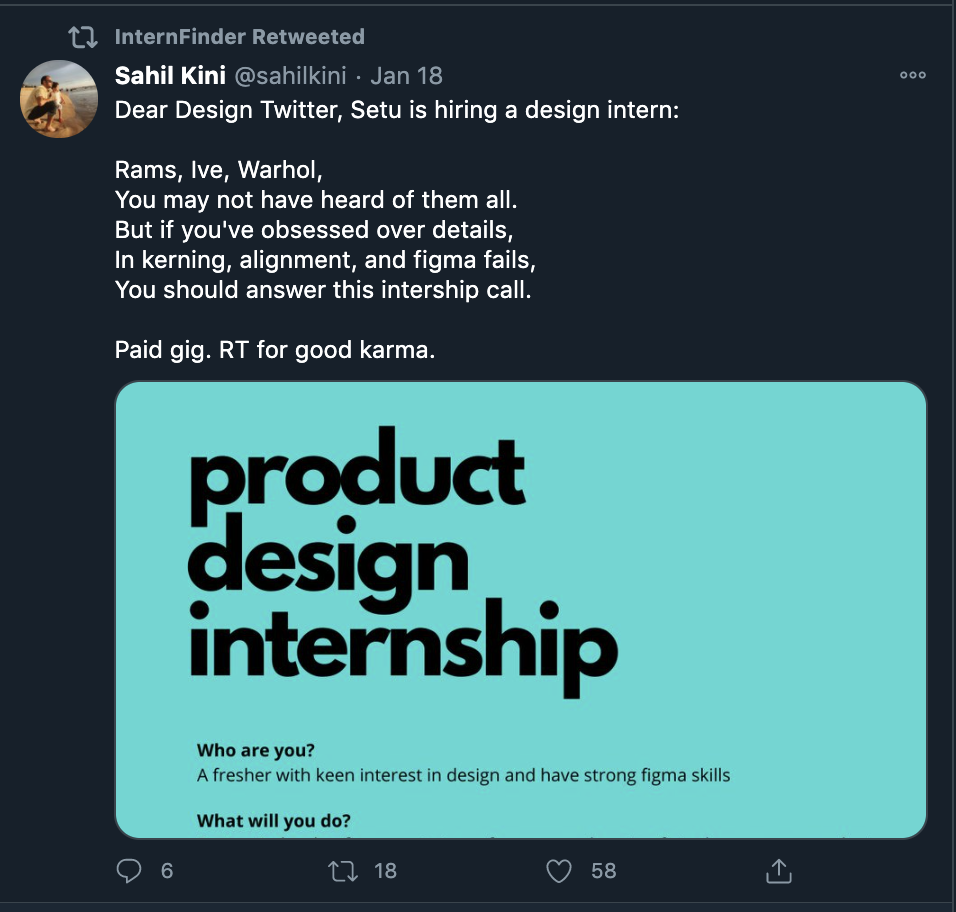
Task: Click the 'Dear Design Twitter' tweet text
Action: pos(397,110)
